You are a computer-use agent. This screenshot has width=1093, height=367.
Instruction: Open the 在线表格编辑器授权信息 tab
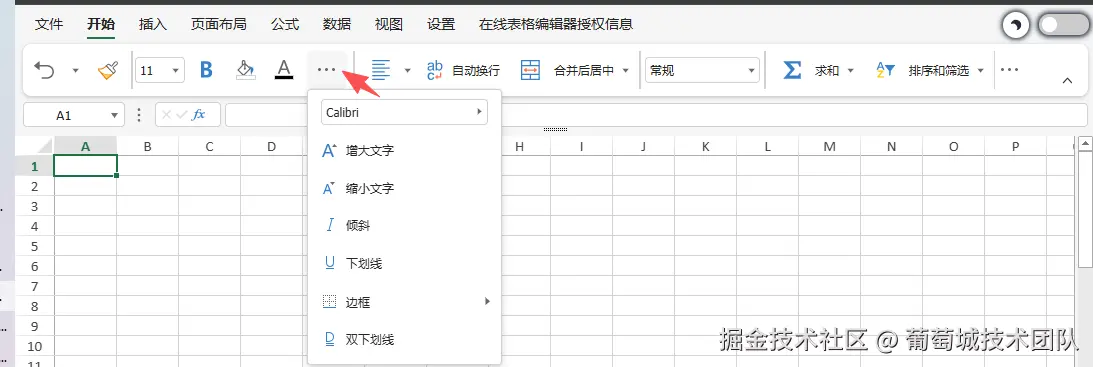[x=556, y=24]
